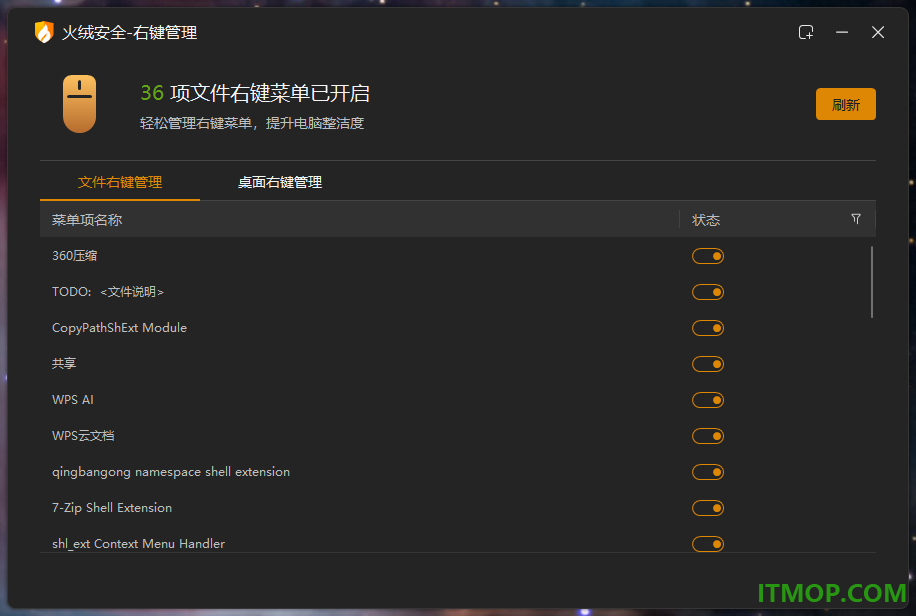Open the filter icon in 状态 column

pos(856,219)
